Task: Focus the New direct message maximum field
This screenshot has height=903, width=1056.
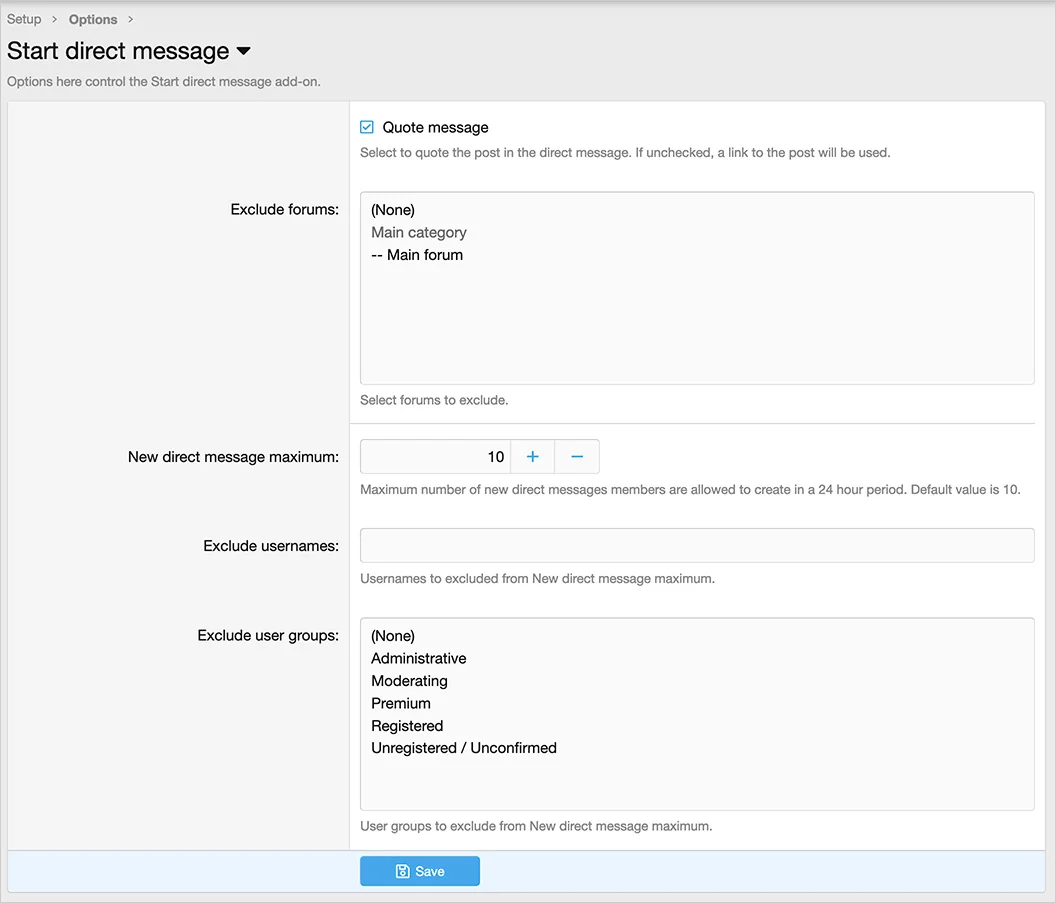Action: click(435, 456)
